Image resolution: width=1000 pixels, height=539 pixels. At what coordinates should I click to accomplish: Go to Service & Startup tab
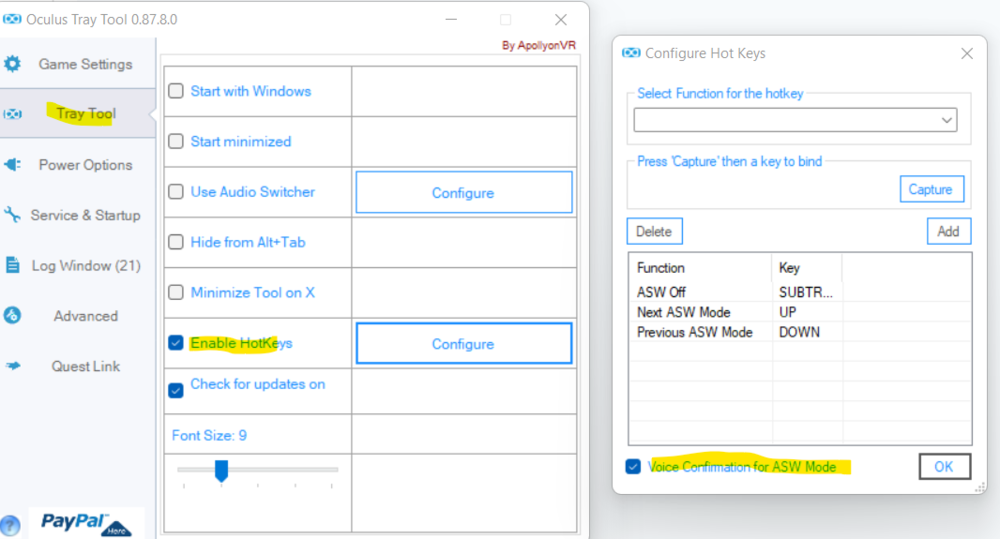coord(78,215)
